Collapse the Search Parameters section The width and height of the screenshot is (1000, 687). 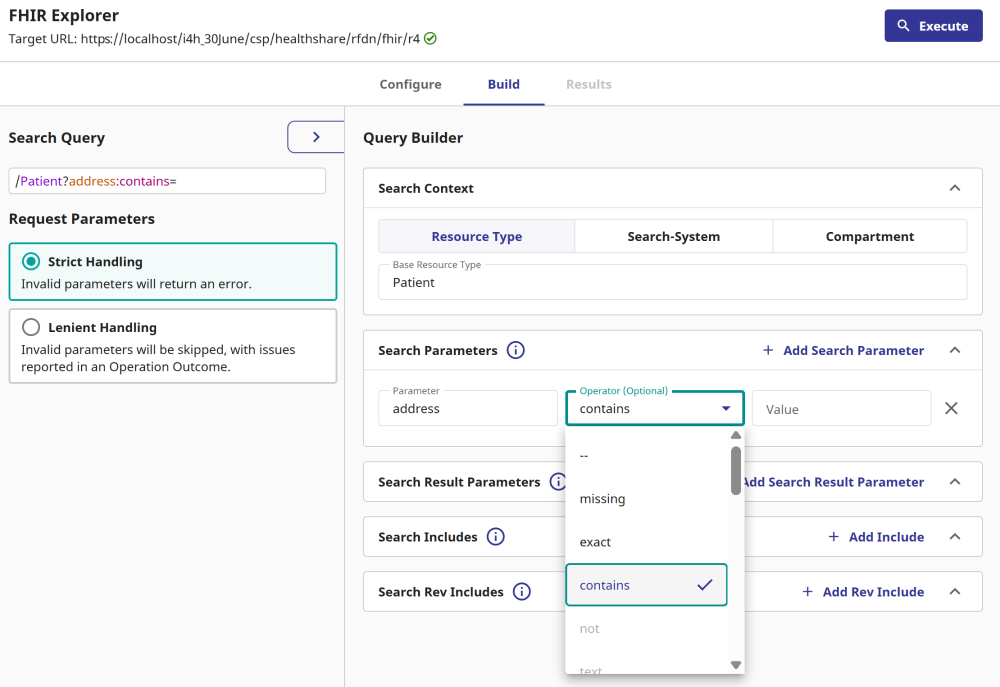(x=955, y=350)
